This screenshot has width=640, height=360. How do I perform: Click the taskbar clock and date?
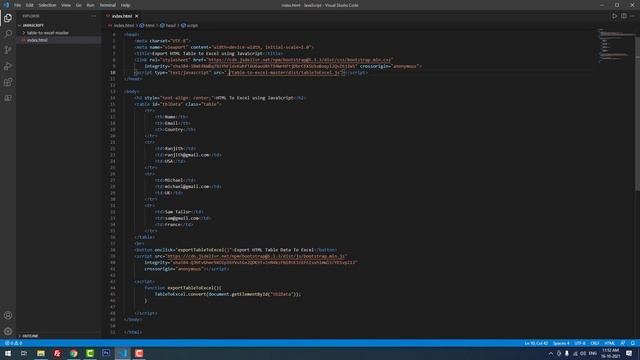pos(610,353)
